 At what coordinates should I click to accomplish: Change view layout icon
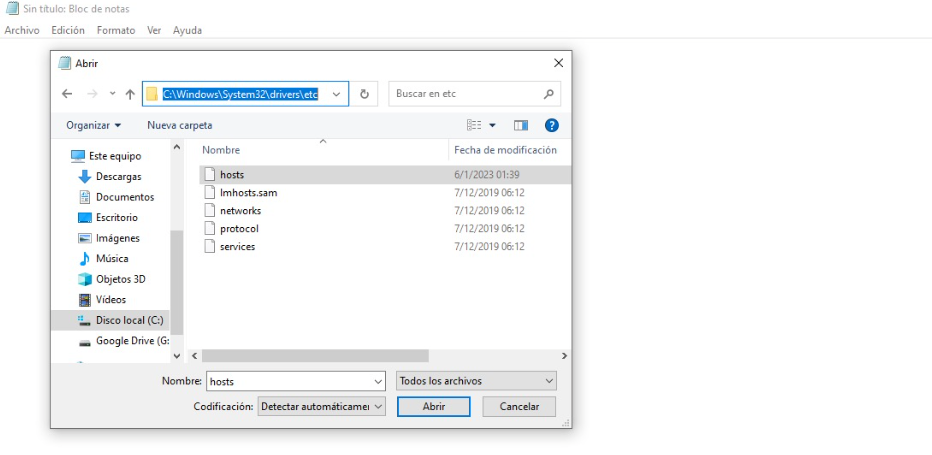pyautogui.click(x=474, y=125)
